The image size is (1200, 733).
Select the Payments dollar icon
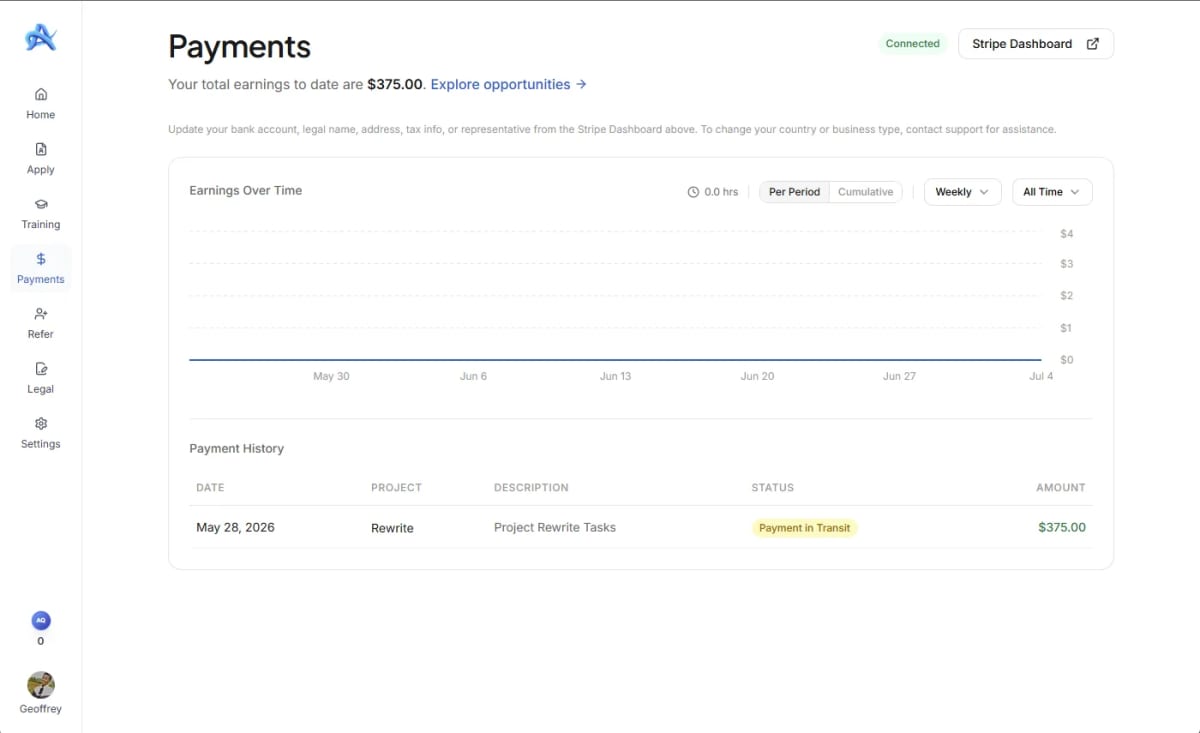pyautogui.click(x=41, y=259)
